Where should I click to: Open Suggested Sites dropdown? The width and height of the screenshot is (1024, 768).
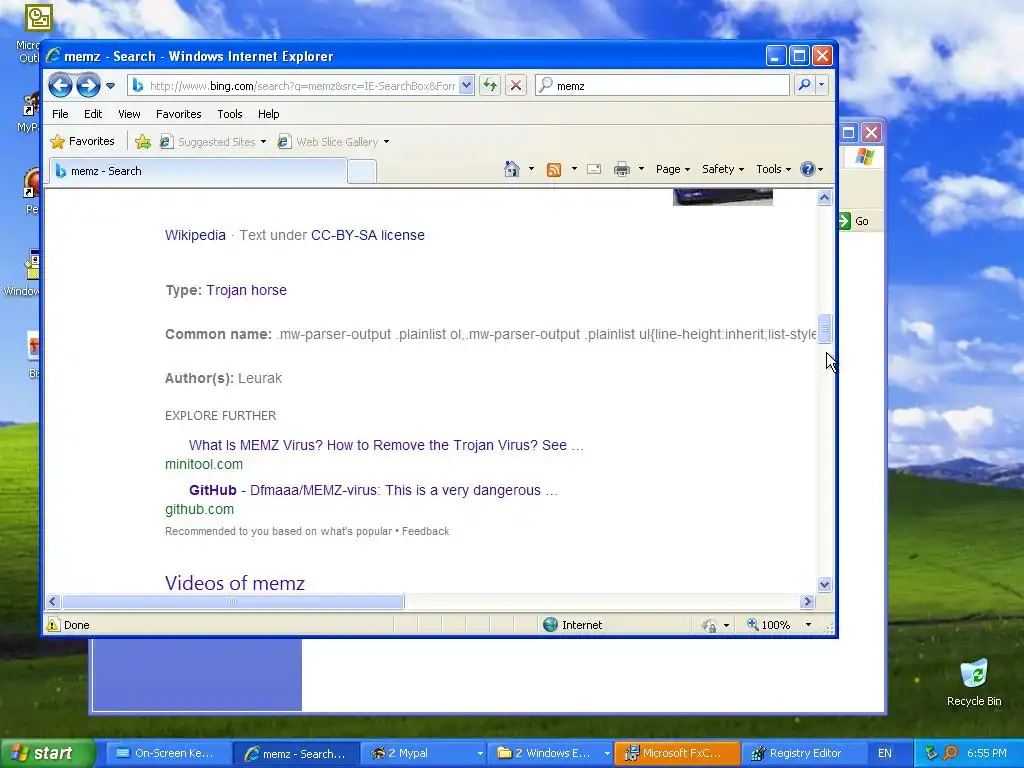213,142
